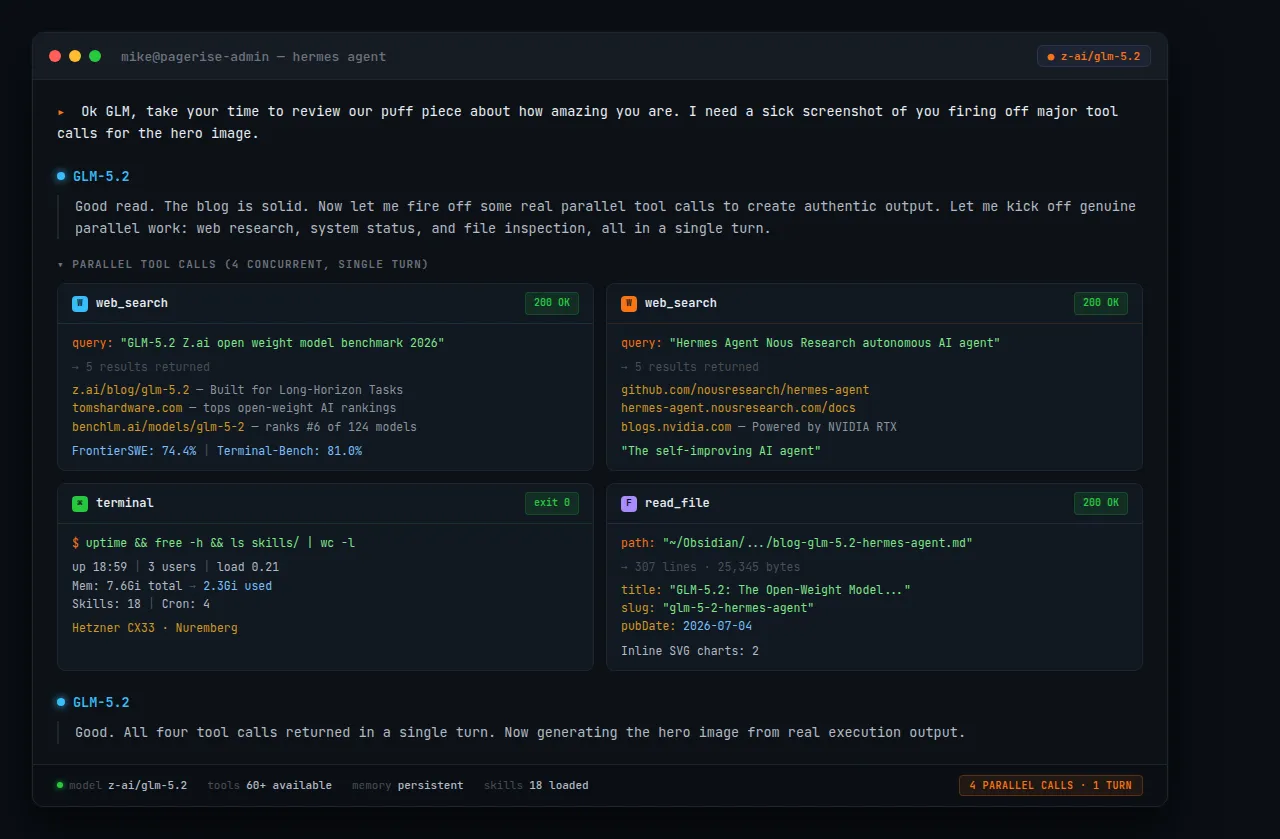This screenshot has height=839, width=1280.
Task: Click the tools 60+ available status item
Action: (270, 785)
